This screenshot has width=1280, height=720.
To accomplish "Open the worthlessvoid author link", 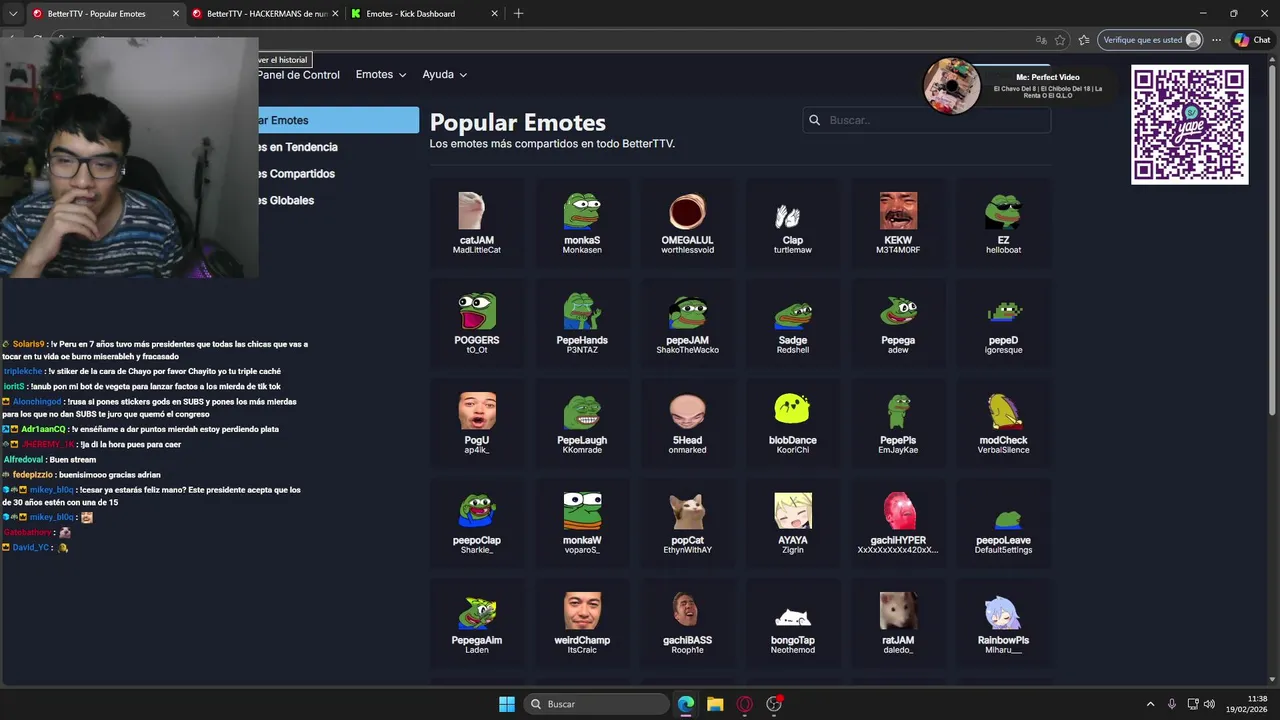I will pyautogui.click(x=687, y=250).
